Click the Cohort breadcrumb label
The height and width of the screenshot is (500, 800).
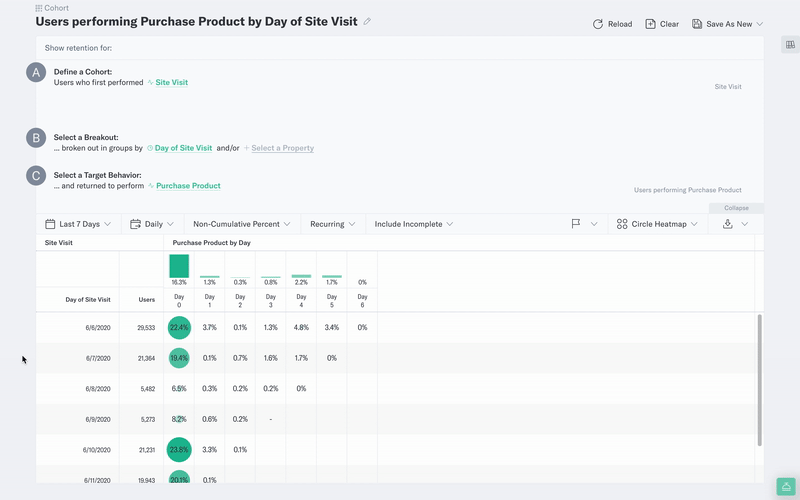point(56,8)
